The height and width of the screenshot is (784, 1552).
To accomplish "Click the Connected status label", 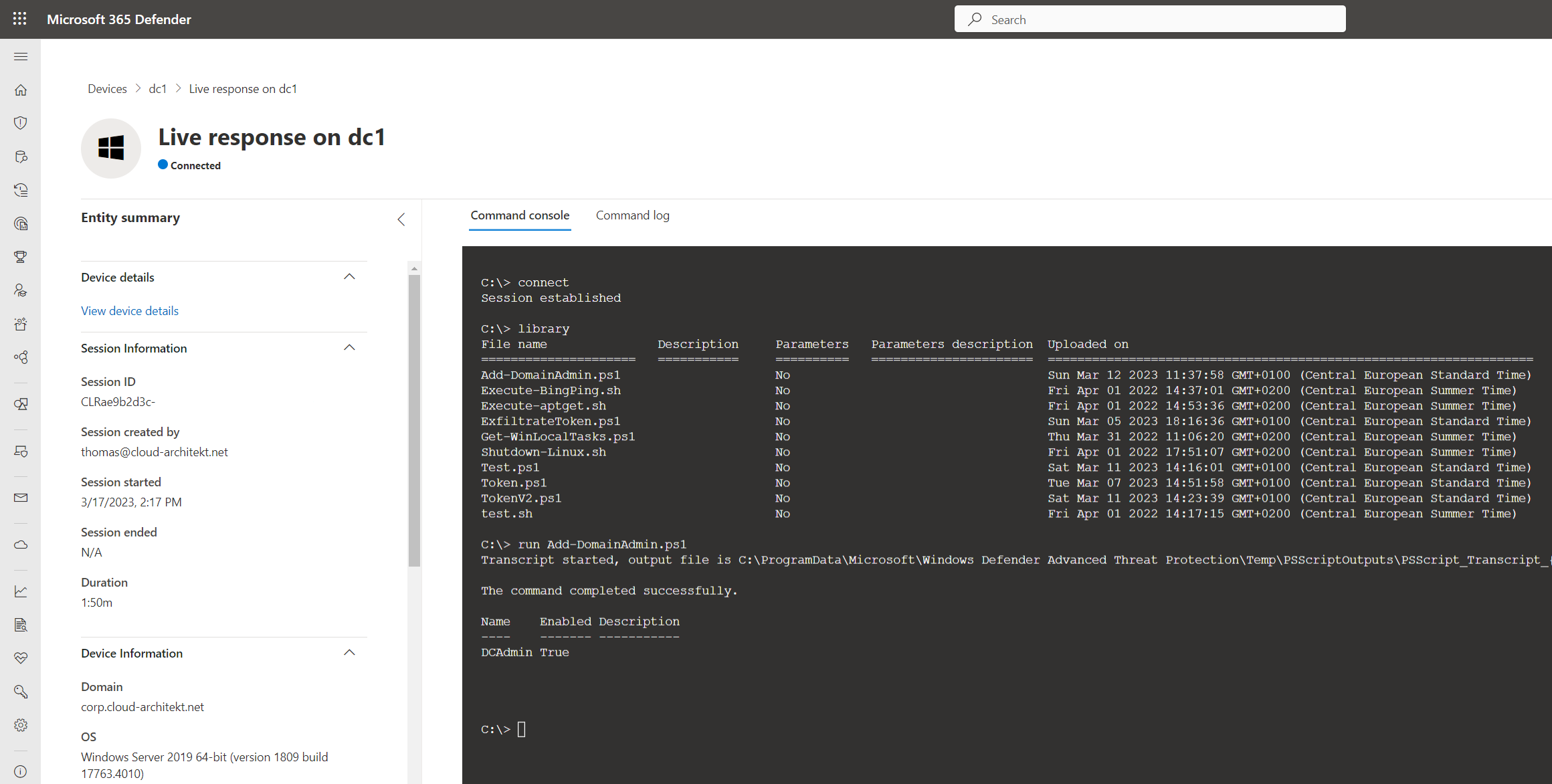I will [x=195, y=165].
